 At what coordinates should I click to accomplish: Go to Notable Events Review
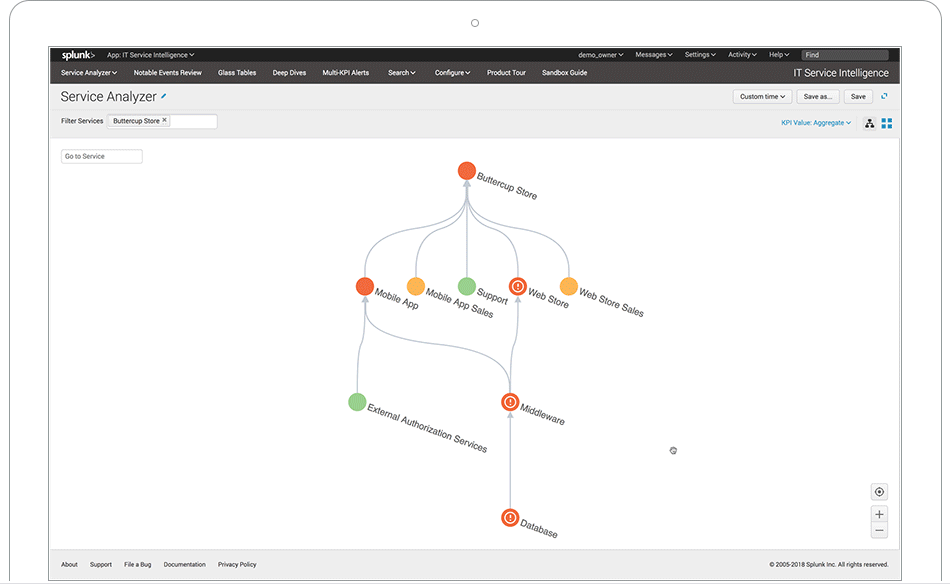167,73
